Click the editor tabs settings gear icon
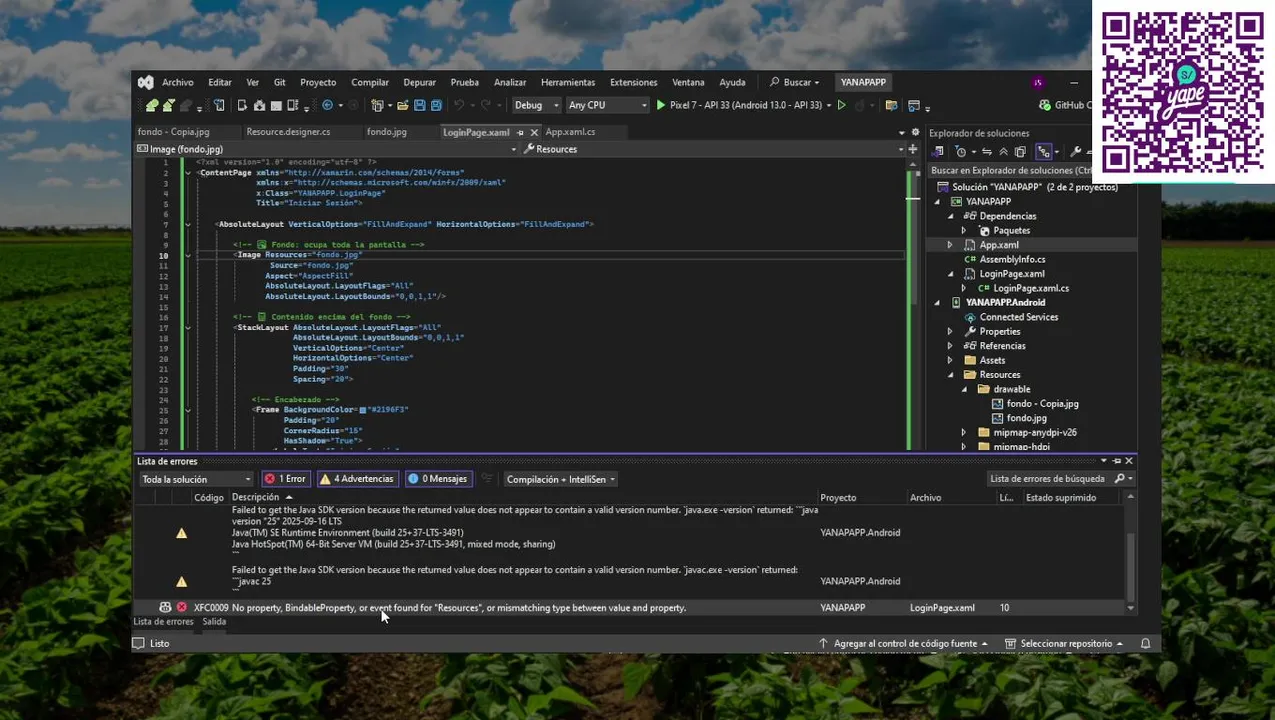Image resolution: width=1275 pixels, height=720 pixels. pos(914,132)
